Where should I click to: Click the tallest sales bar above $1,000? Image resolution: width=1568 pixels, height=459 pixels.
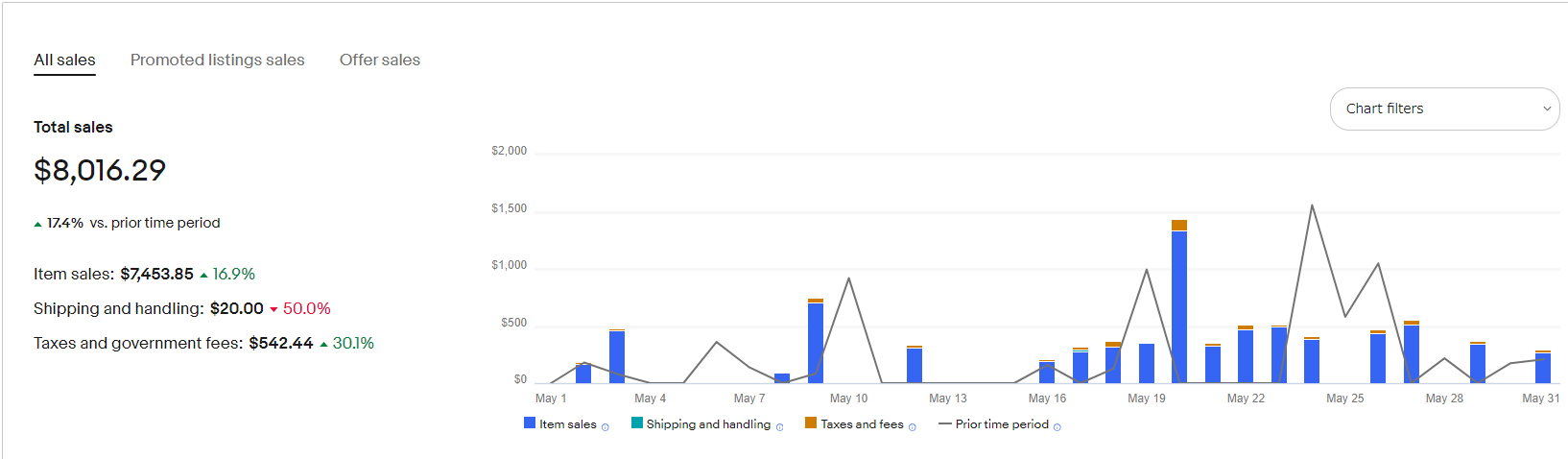[x=1179, y=305]
